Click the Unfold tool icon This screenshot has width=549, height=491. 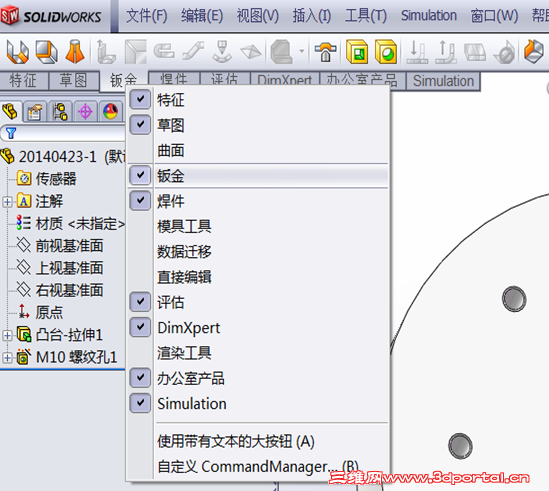(417, 52)
